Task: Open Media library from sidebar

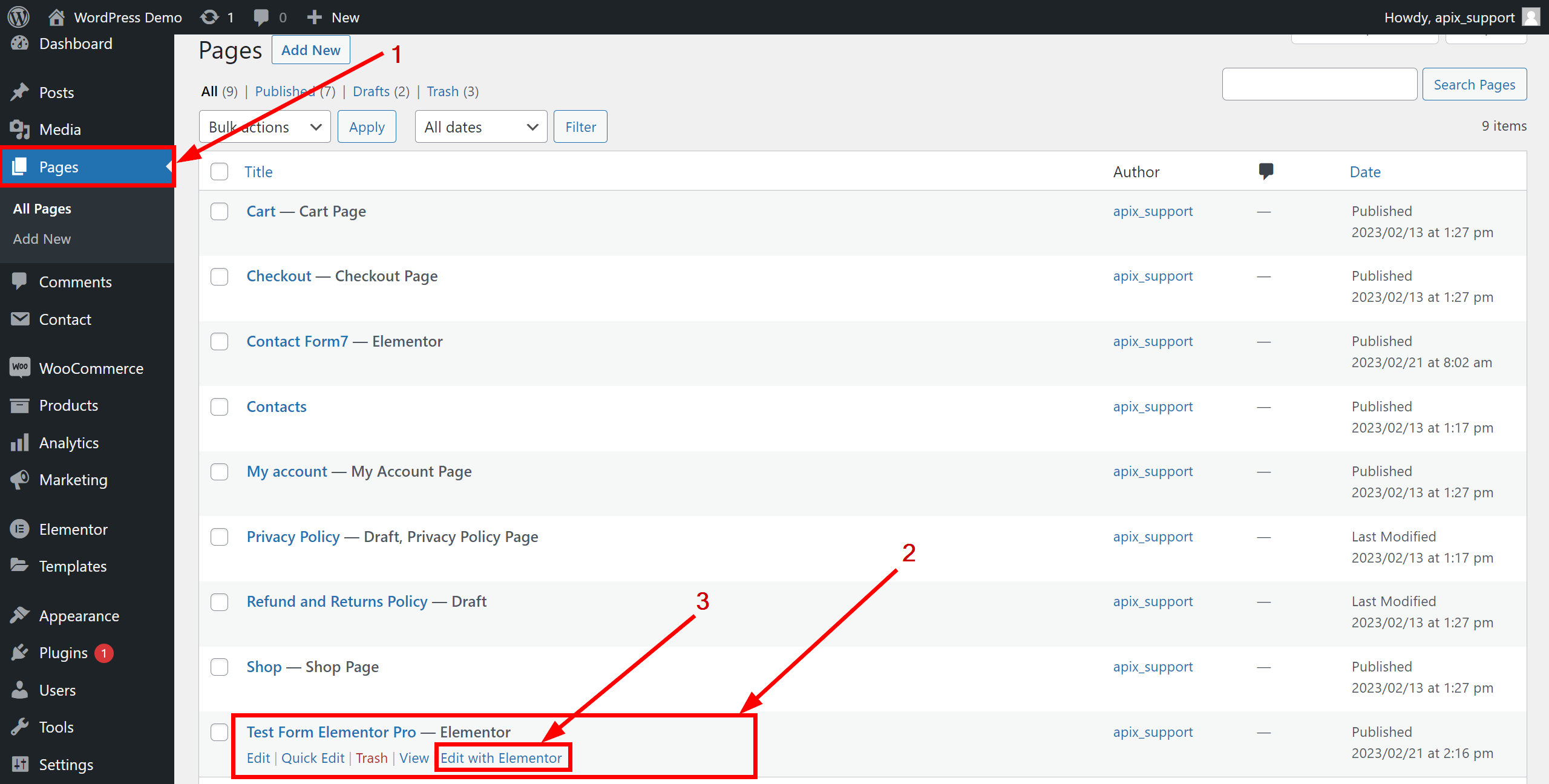Action: pos(59,129)
